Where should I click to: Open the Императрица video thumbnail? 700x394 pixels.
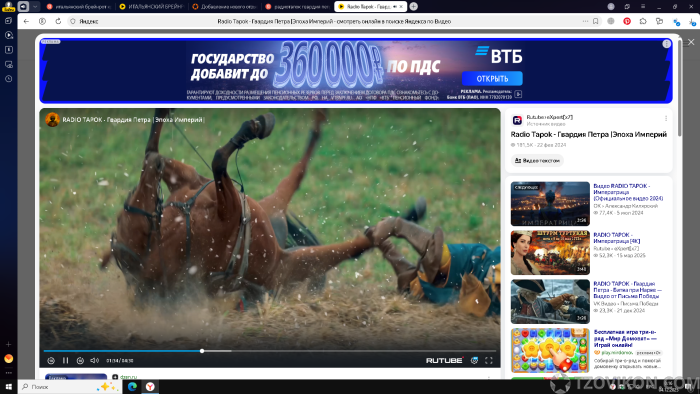[x=550, y=203]
